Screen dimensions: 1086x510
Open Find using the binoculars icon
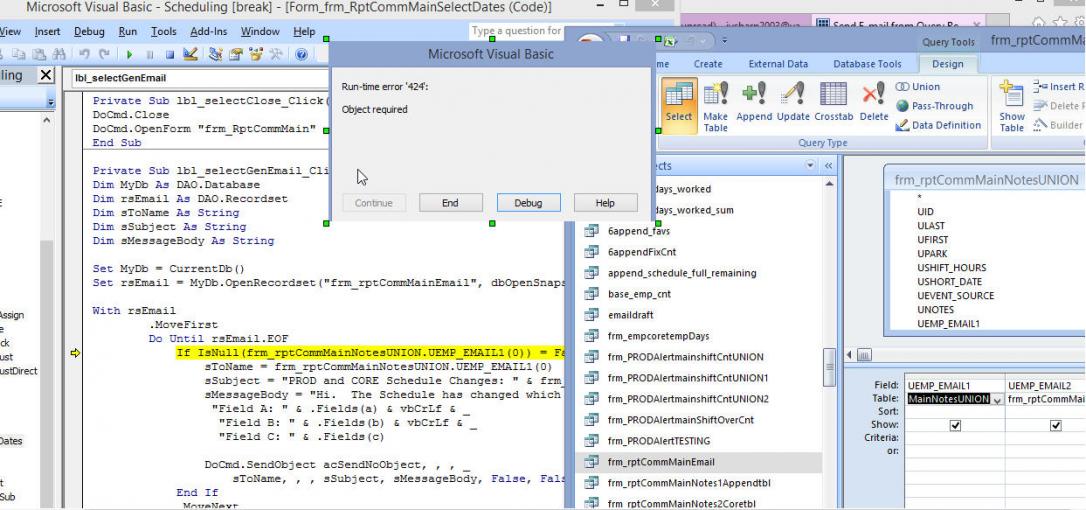60,54
